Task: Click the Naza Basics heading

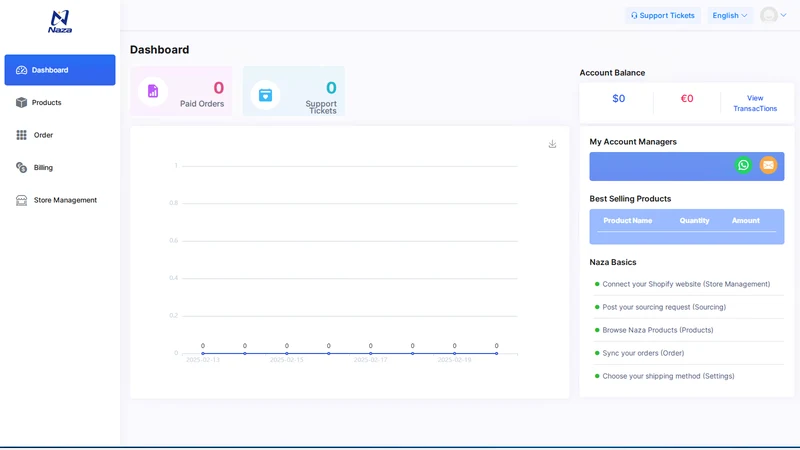Action: click(613, 262)
